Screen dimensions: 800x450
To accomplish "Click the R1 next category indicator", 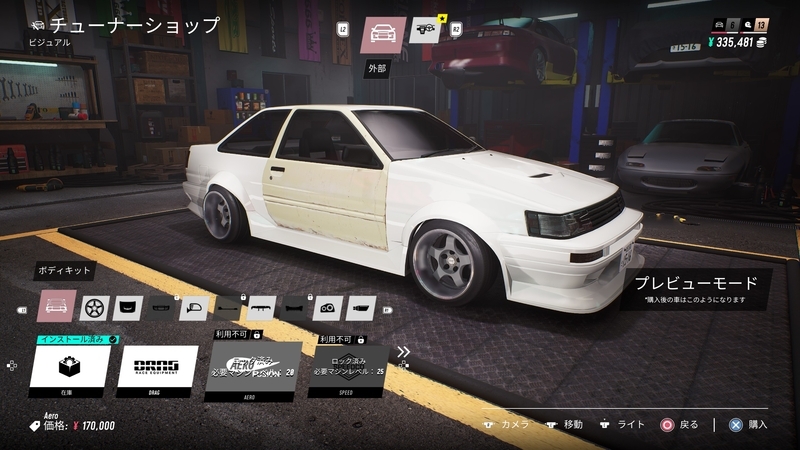I will click(x=388, y=310).
